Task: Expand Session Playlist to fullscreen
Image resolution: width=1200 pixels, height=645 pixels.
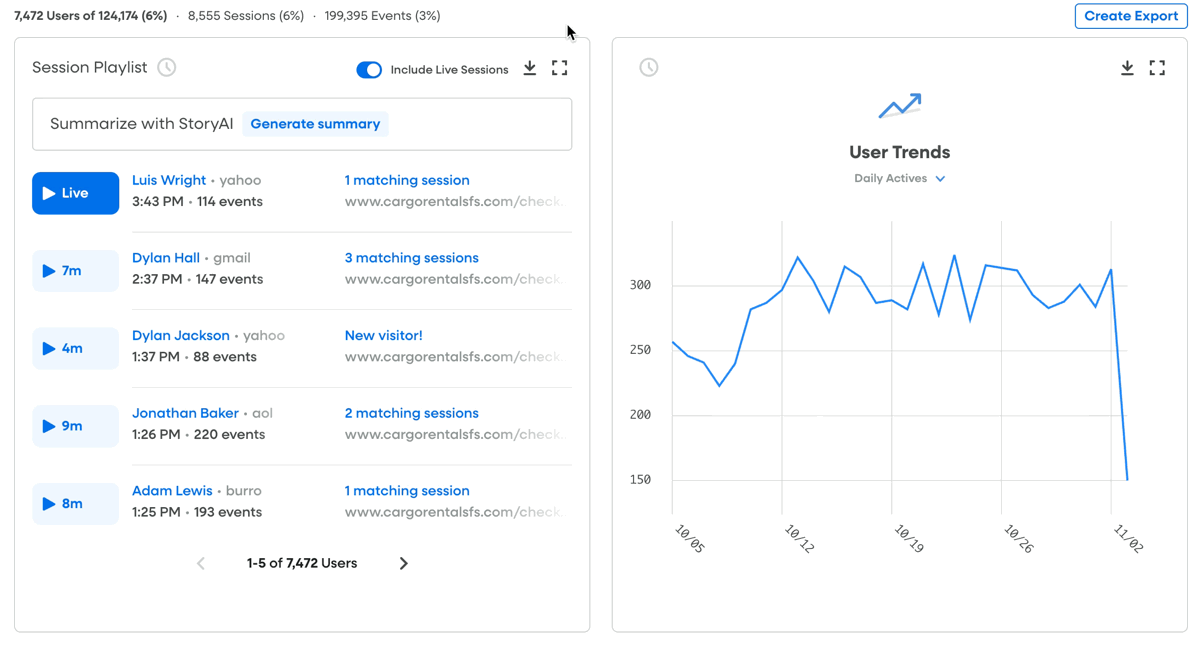Action: pos(560,68)
